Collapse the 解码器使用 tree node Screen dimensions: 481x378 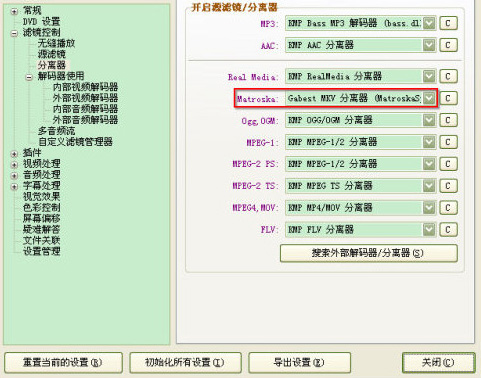click(29, 77)
